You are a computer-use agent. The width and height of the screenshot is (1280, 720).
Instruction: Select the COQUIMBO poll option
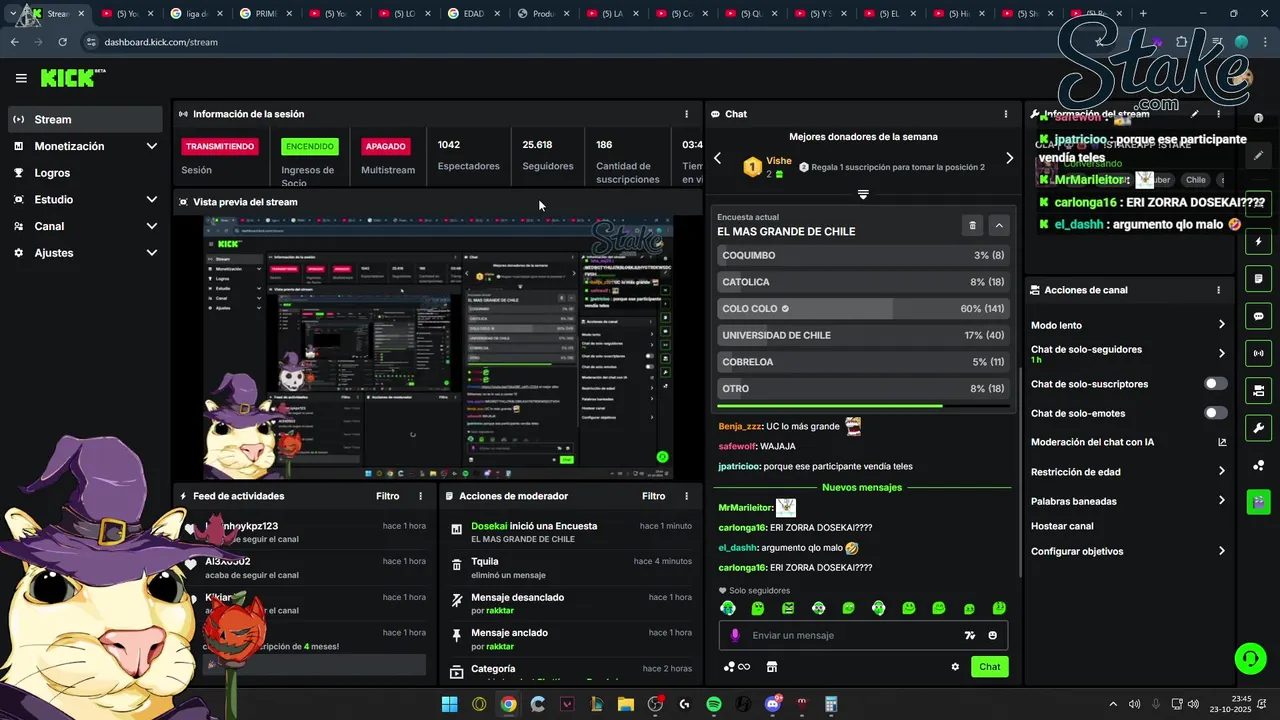(x=863, y=255)
